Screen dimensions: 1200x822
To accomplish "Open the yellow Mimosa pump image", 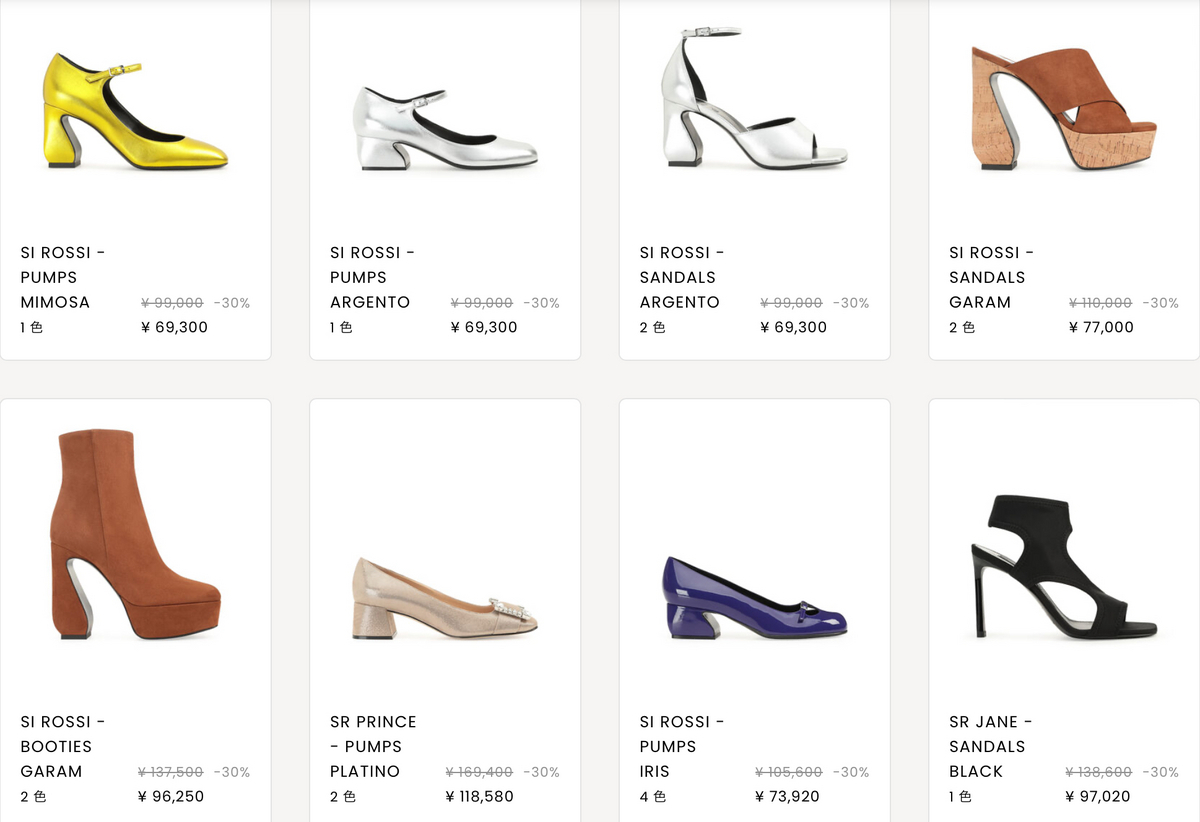I will (x=136, y=112).
